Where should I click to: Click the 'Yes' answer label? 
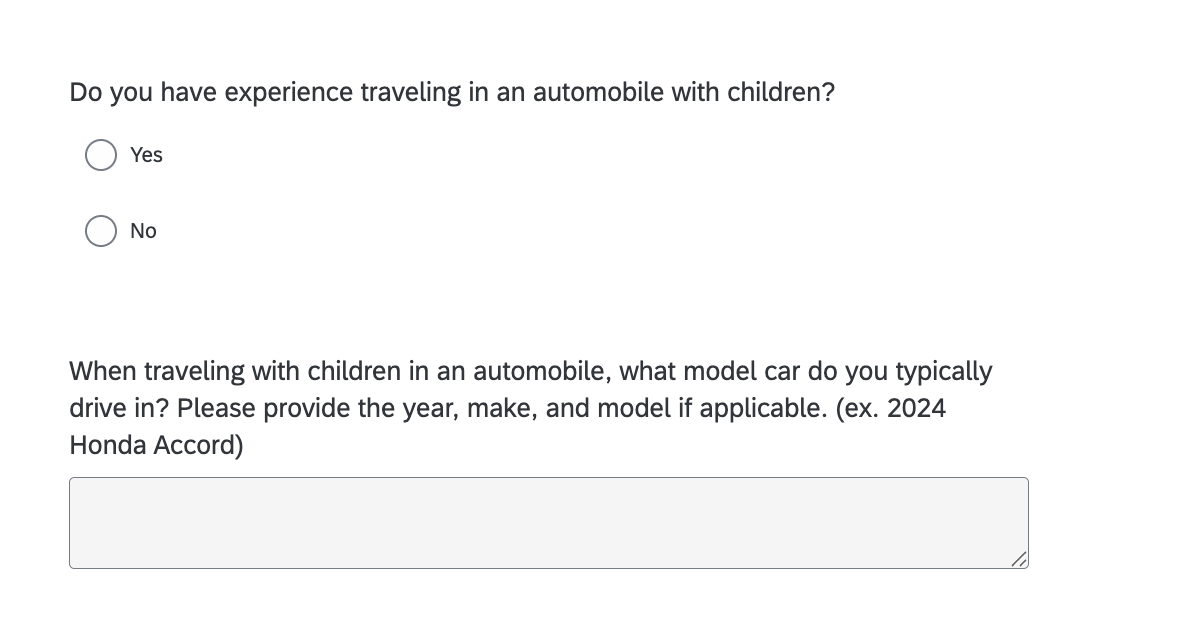tap(146, 155)
